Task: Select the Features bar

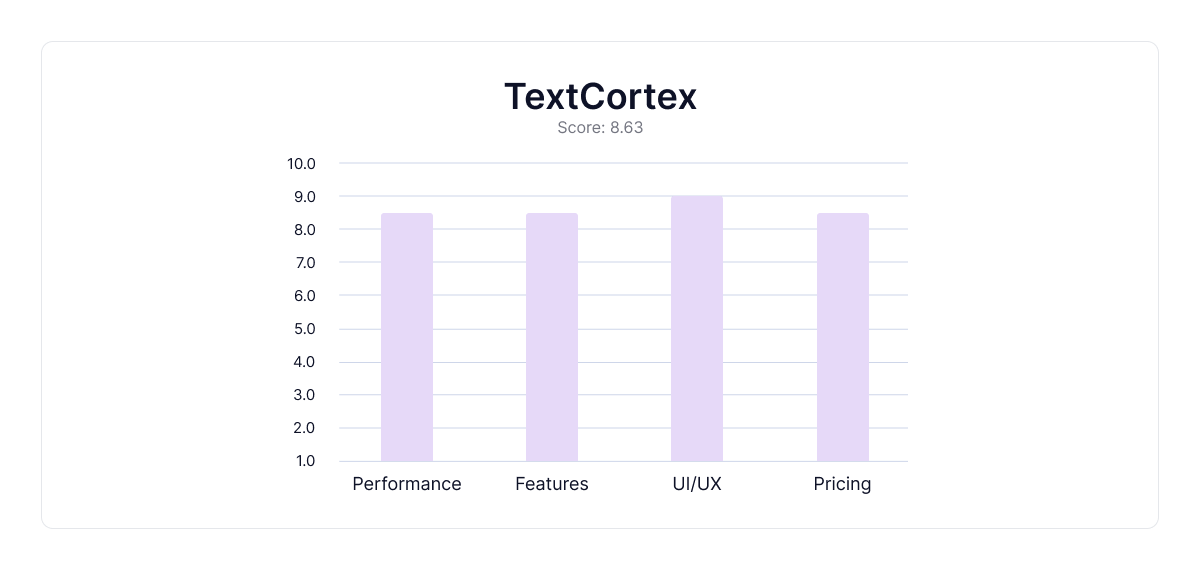Action: (x=552, y=337)
